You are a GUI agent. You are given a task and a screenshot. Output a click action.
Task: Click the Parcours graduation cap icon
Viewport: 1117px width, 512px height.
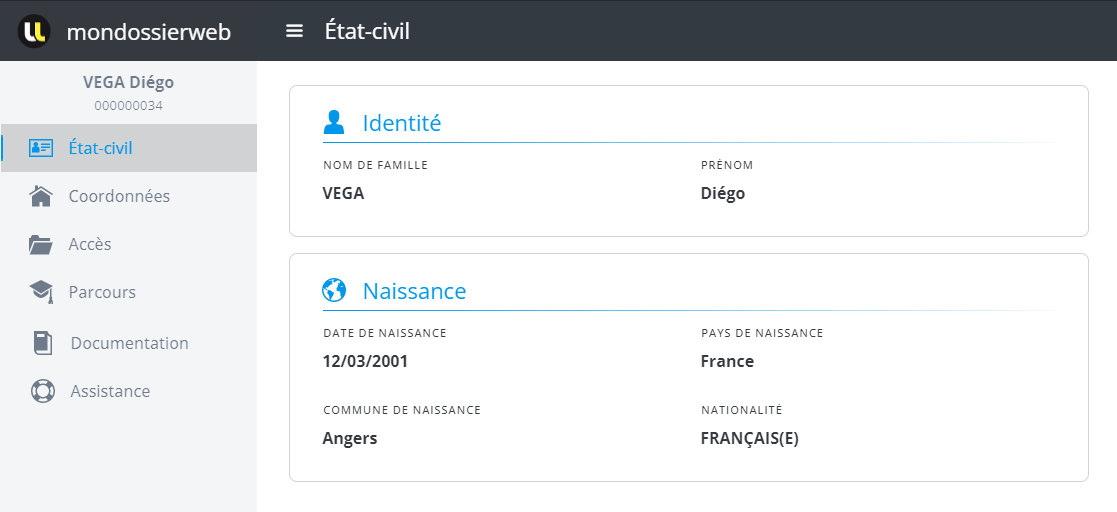[41, 292]
